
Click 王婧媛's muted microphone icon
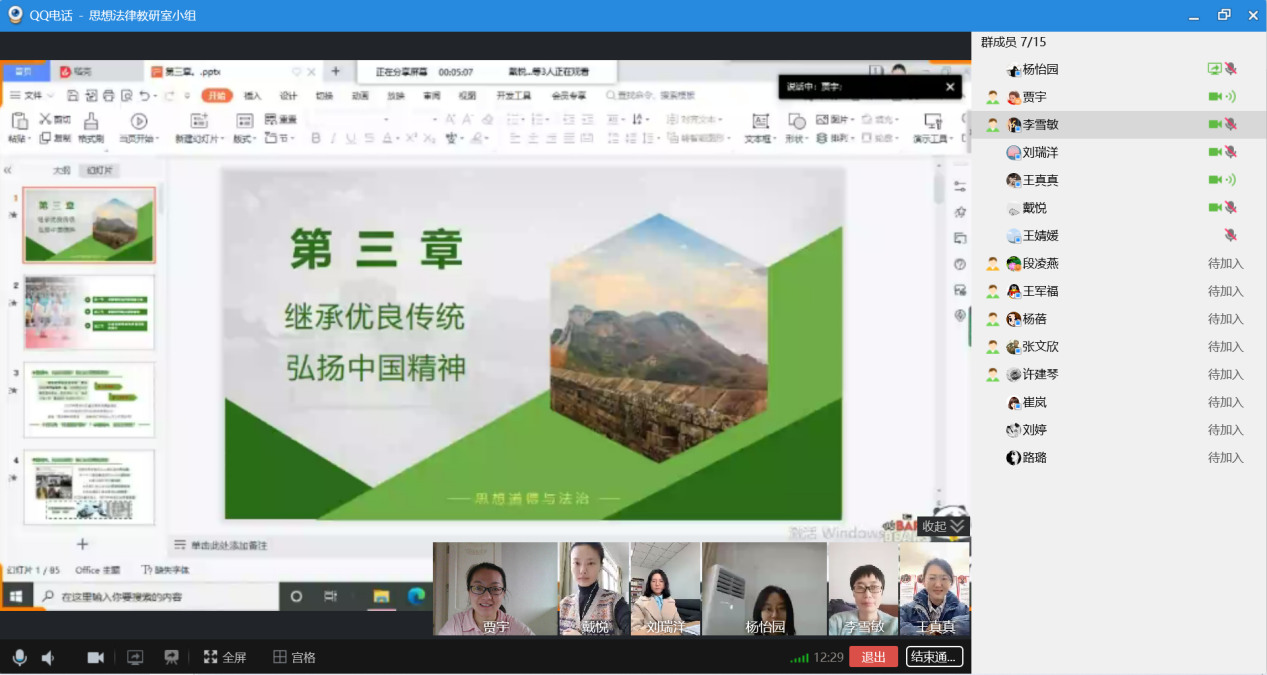click(x=1231, y=236)
